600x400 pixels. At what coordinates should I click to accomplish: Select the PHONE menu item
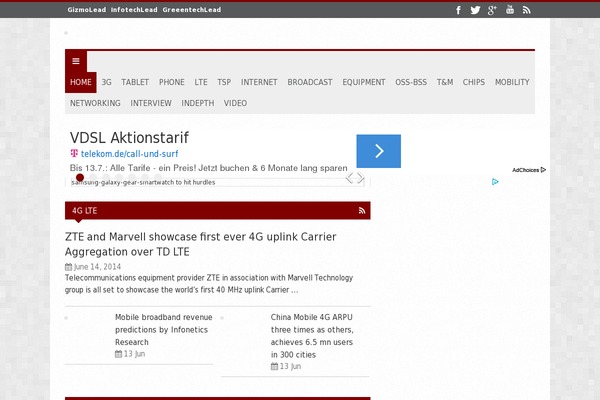(x=171, y=82)
